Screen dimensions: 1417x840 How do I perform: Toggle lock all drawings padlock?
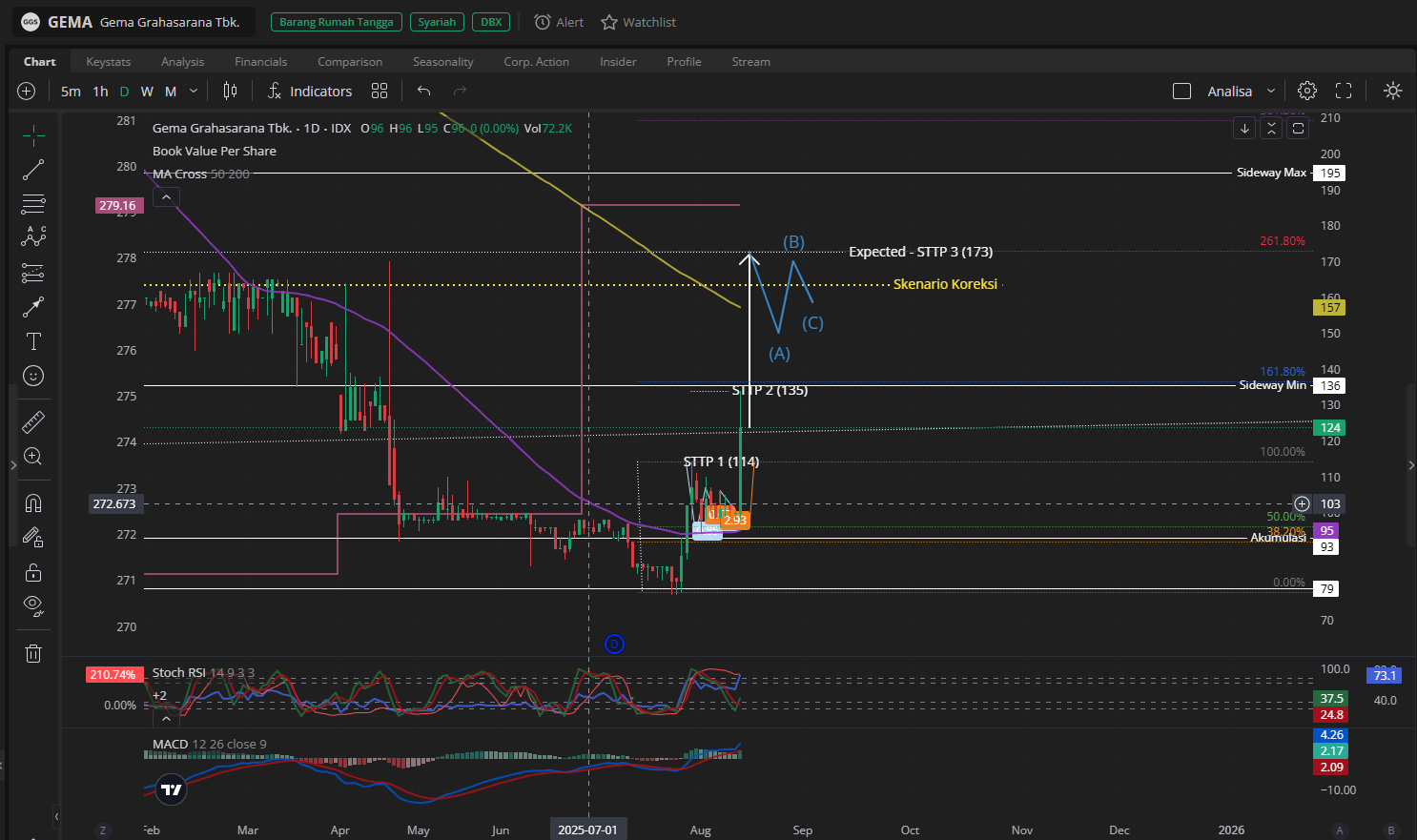click(x=33, y=572)
